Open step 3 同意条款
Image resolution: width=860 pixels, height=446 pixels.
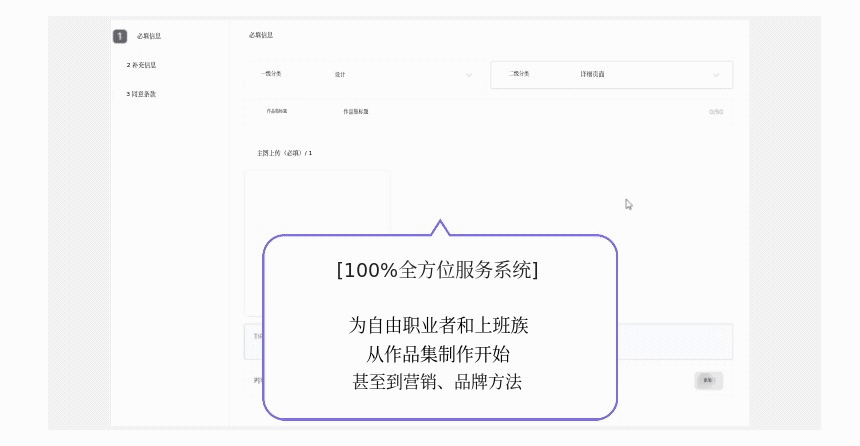[141, 94]
